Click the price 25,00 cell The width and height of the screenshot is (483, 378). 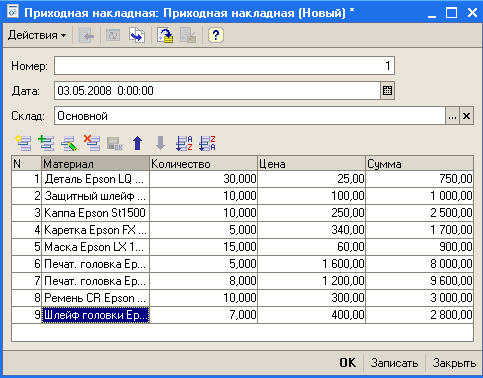coord(311,179)
